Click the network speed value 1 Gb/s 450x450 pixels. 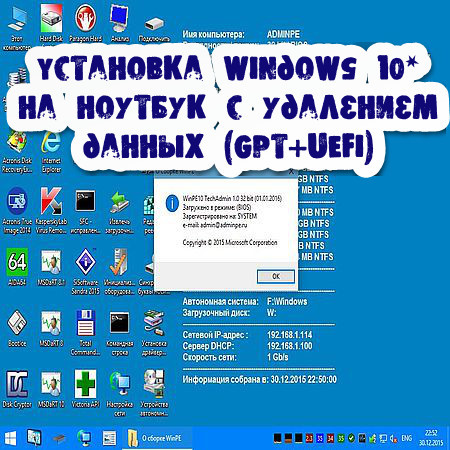click(x=277, y=357)
